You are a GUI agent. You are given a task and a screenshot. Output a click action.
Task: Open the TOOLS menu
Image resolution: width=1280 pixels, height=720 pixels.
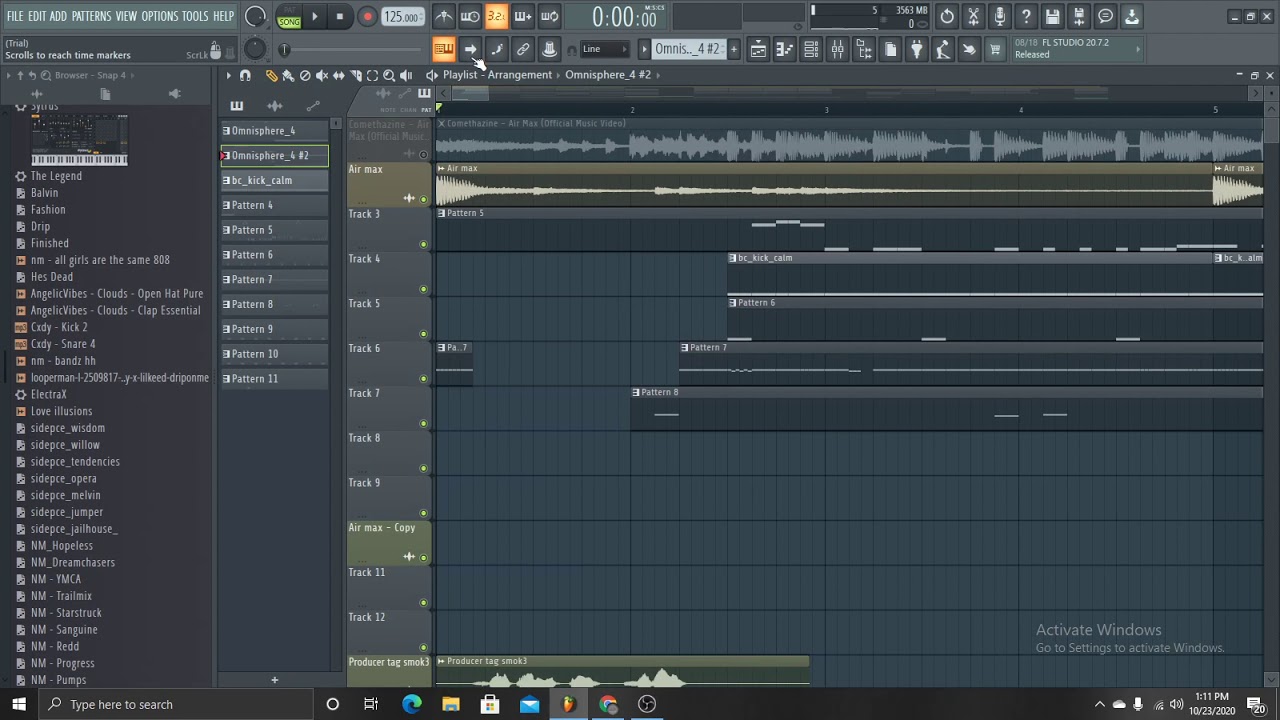(x=194, y=16)
